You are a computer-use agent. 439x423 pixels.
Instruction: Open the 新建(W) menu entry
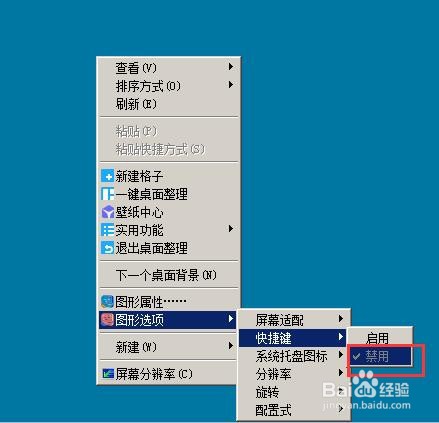pos(168,347)
